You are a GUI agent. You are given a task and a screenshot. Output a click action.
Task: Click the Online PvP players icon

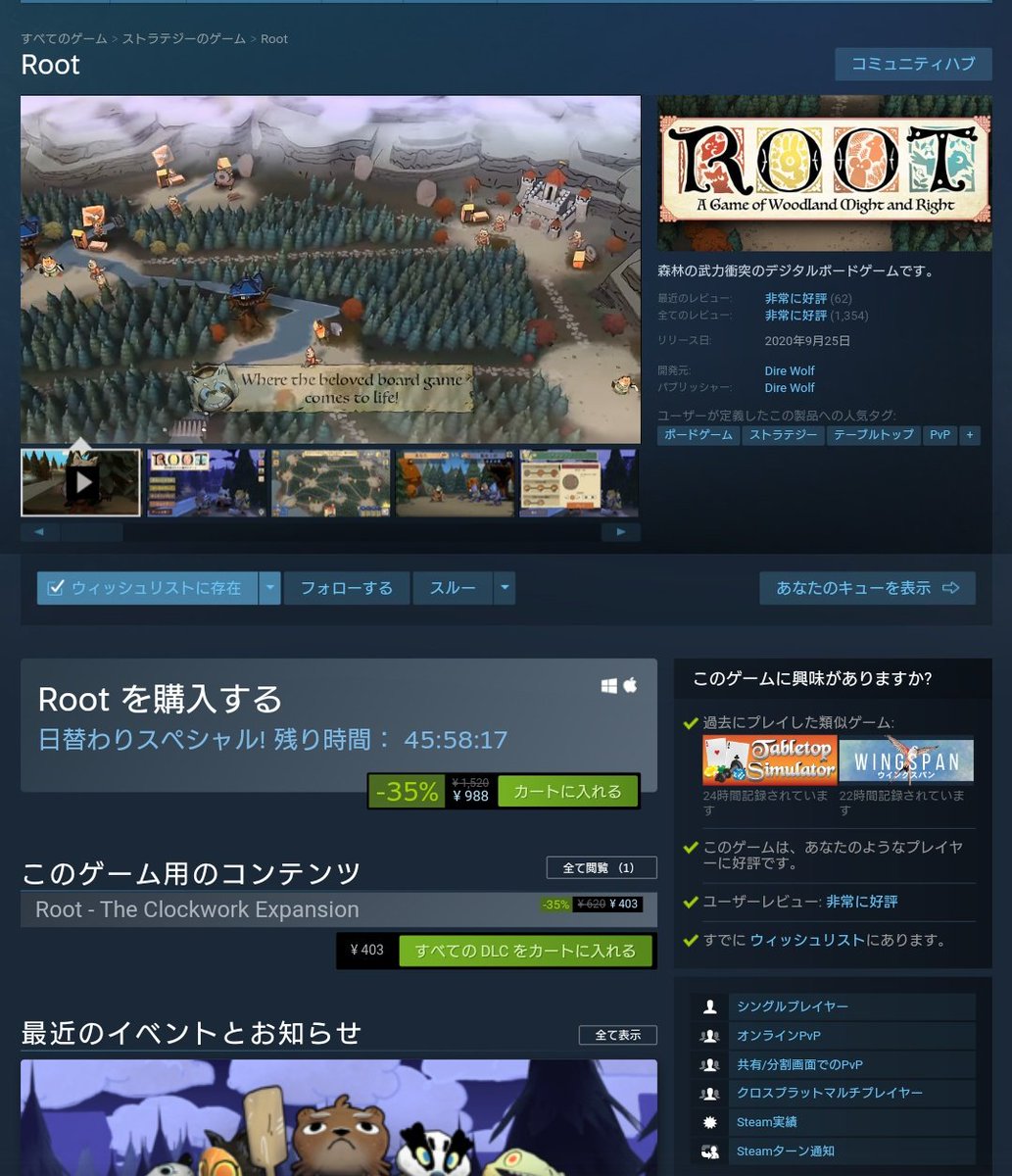(710, 1036)
